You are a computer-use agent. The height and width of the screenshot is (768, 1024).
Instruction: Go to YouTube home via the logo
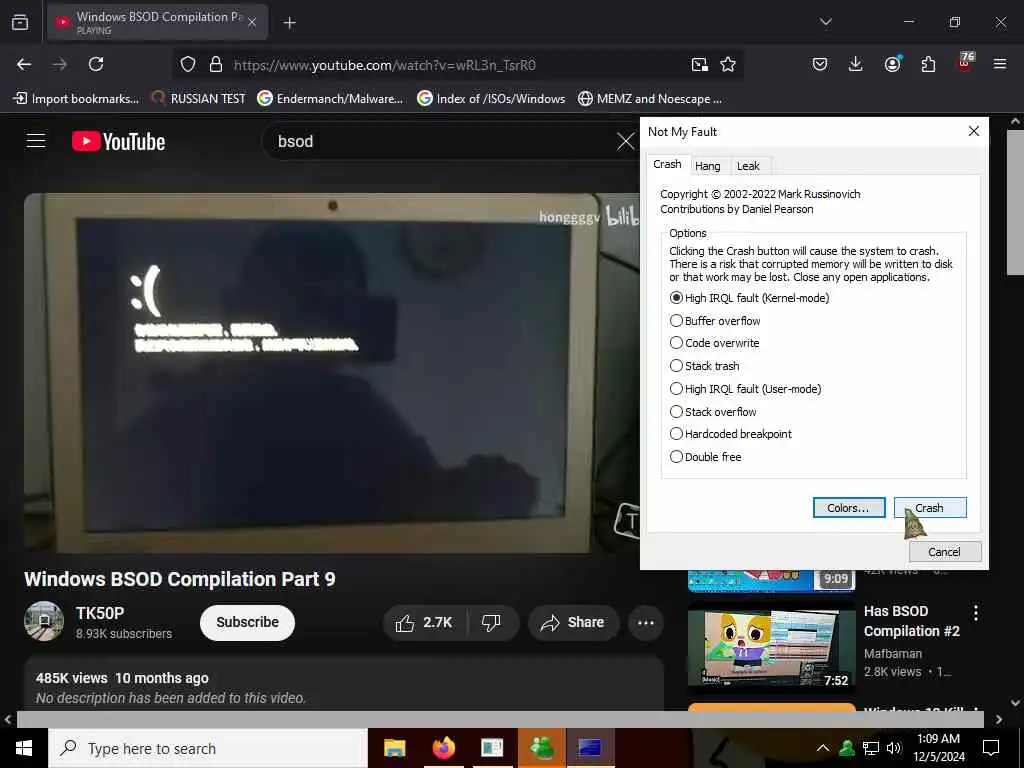[x=118, y=141]
